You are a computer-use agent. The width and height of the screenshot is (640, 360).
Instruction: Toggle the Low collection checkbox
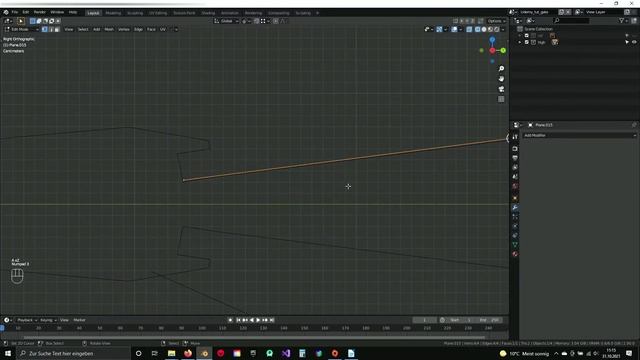pyautogui.click(x=527, y=36)
